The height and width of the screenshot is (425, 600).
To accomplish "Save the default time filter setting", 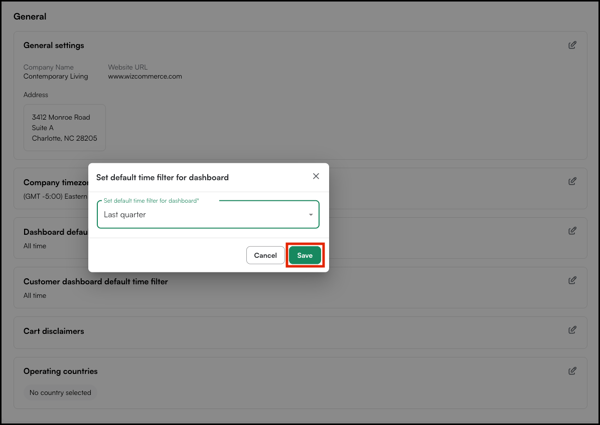I will click(x=305, y=255).
